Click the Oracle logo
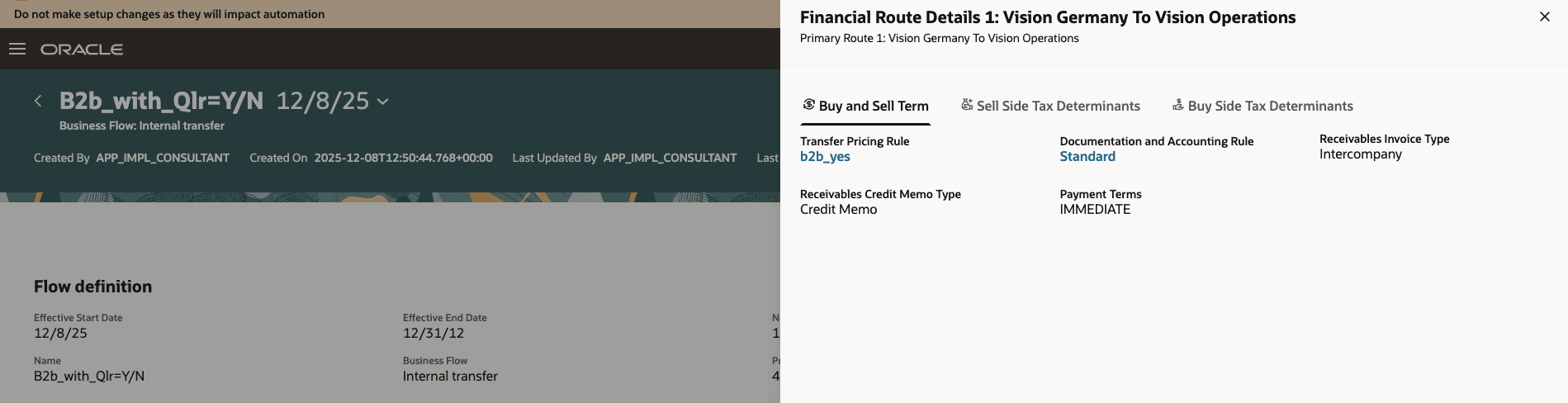Screen dimensions: 1568x403 (x=82, y=50)
